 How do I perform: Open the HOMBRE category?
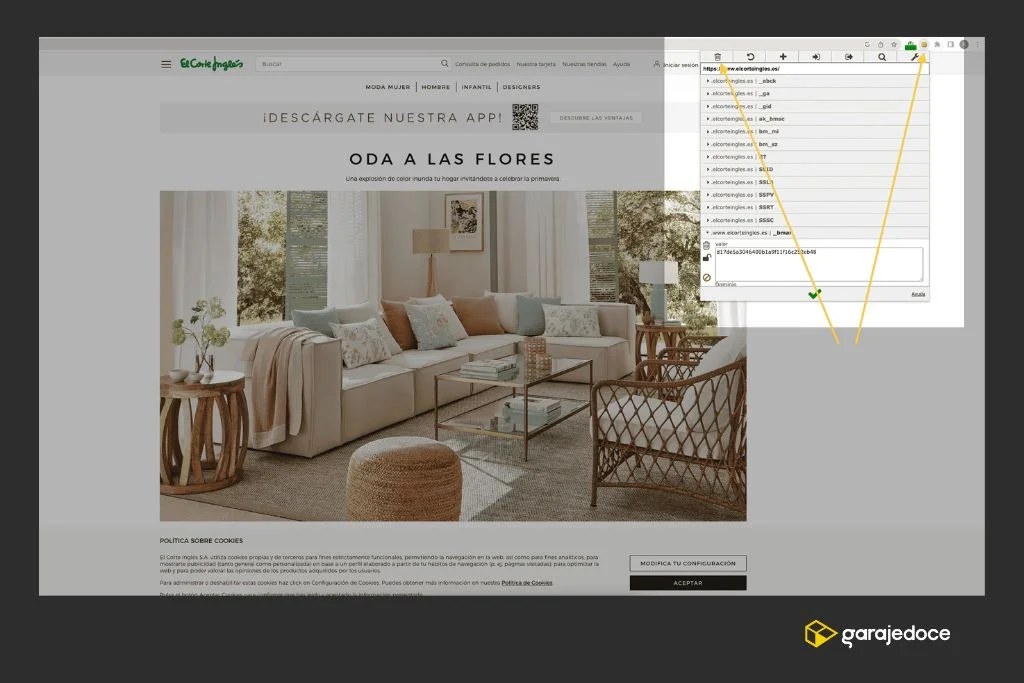click(436, 87)
